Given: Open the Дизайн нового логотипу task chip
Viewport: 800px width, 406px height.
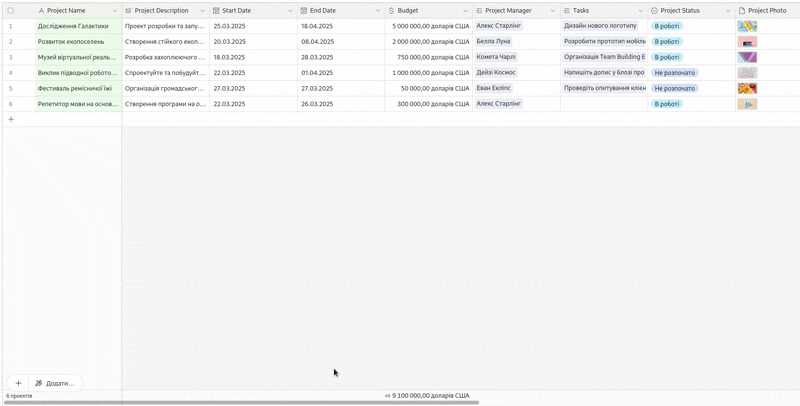Looking at the screenshot, I should [x=601, y=26].
